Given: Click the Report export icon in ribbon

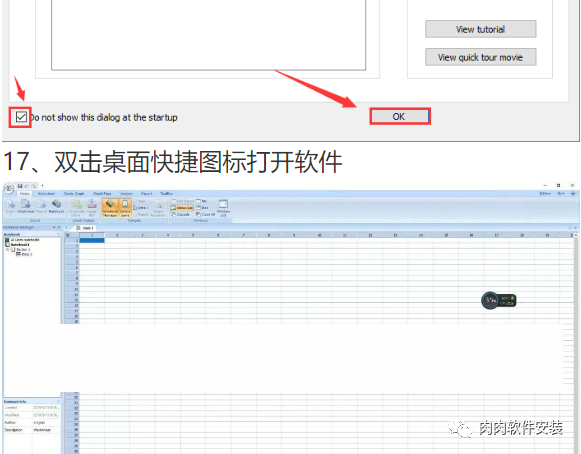Looking at the screenshot, I should point(42,206).
